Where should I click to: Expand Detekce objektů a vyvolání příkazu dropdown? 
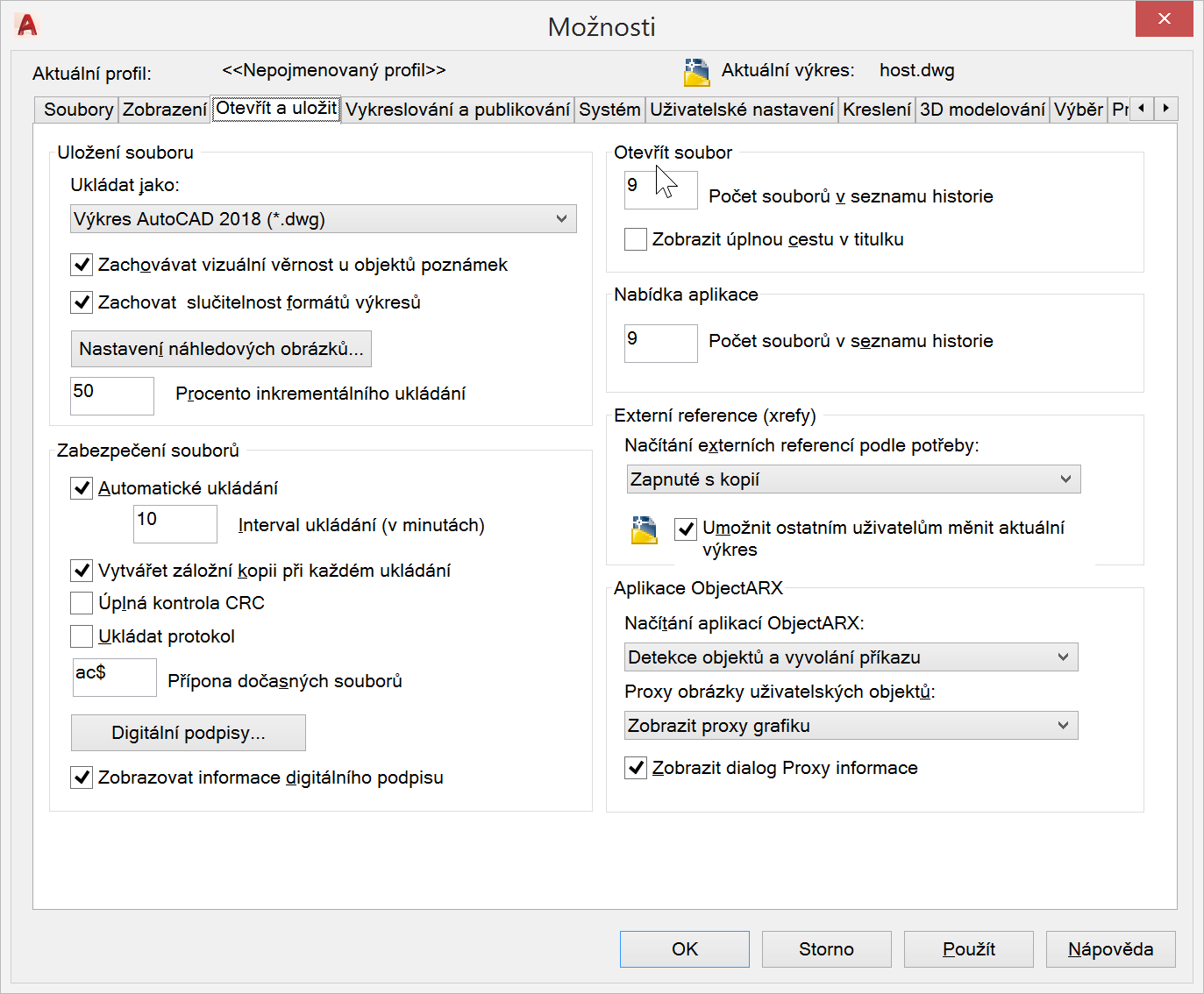[851, 657]
